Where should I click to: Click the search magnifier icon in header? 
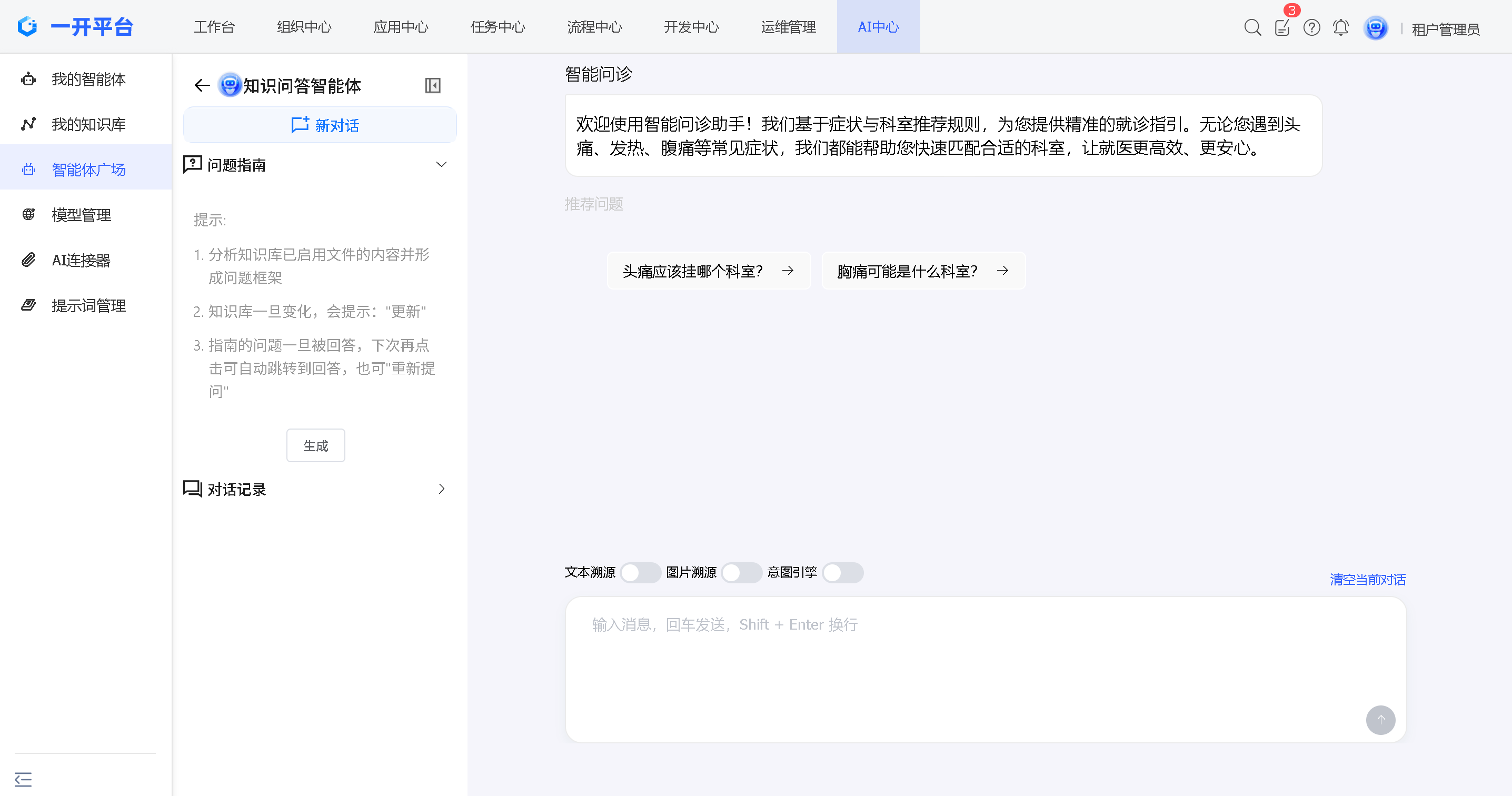pos(1252,27)
